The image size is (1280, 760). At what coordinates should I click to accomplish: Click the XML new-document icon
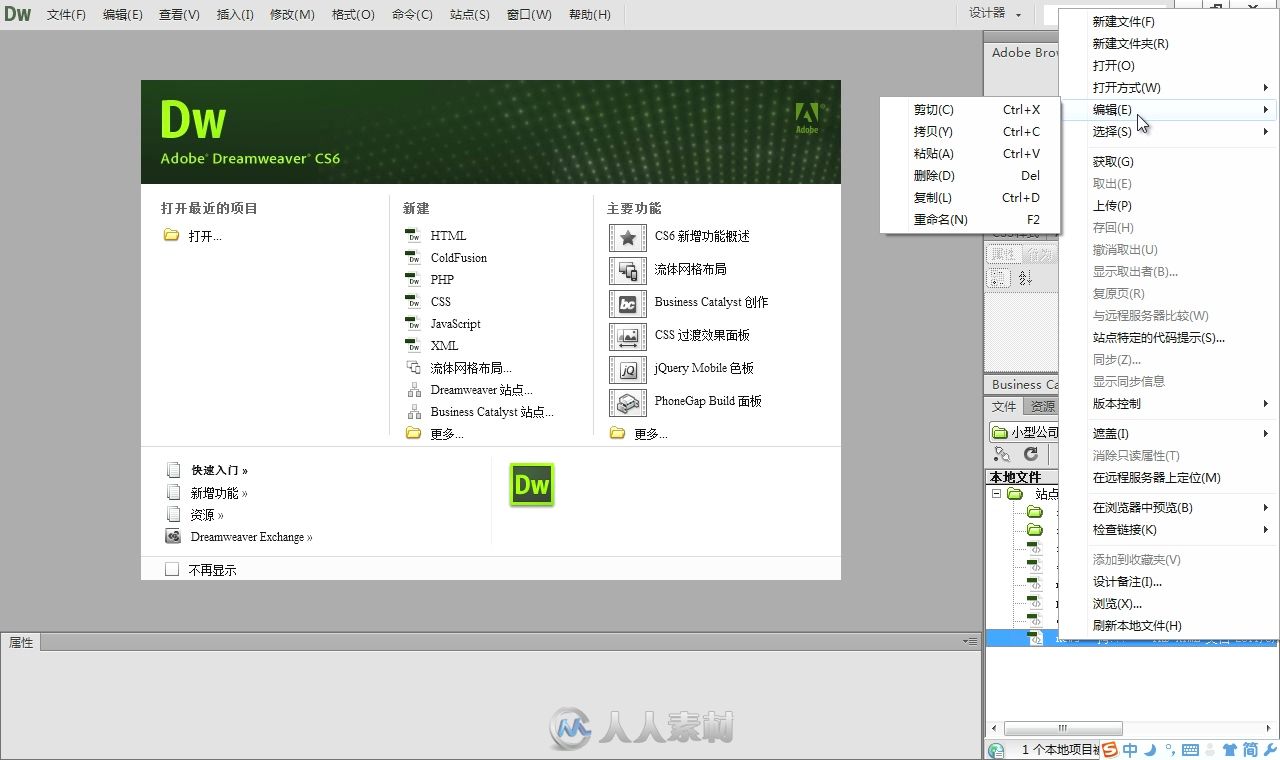pyautogui.click(x=414, y=346)
